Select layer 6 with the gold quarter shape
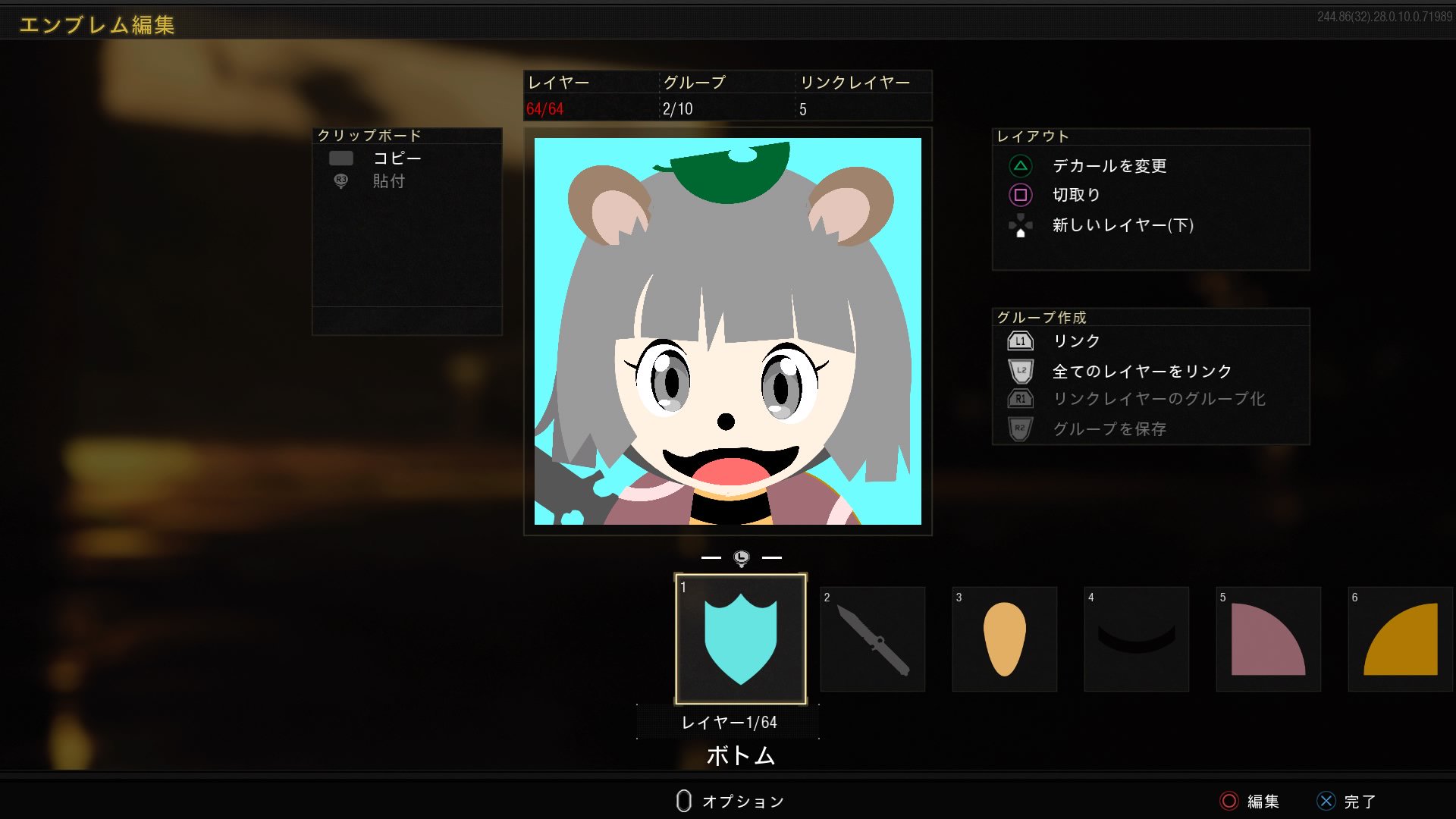 (x=1400, y=639)
